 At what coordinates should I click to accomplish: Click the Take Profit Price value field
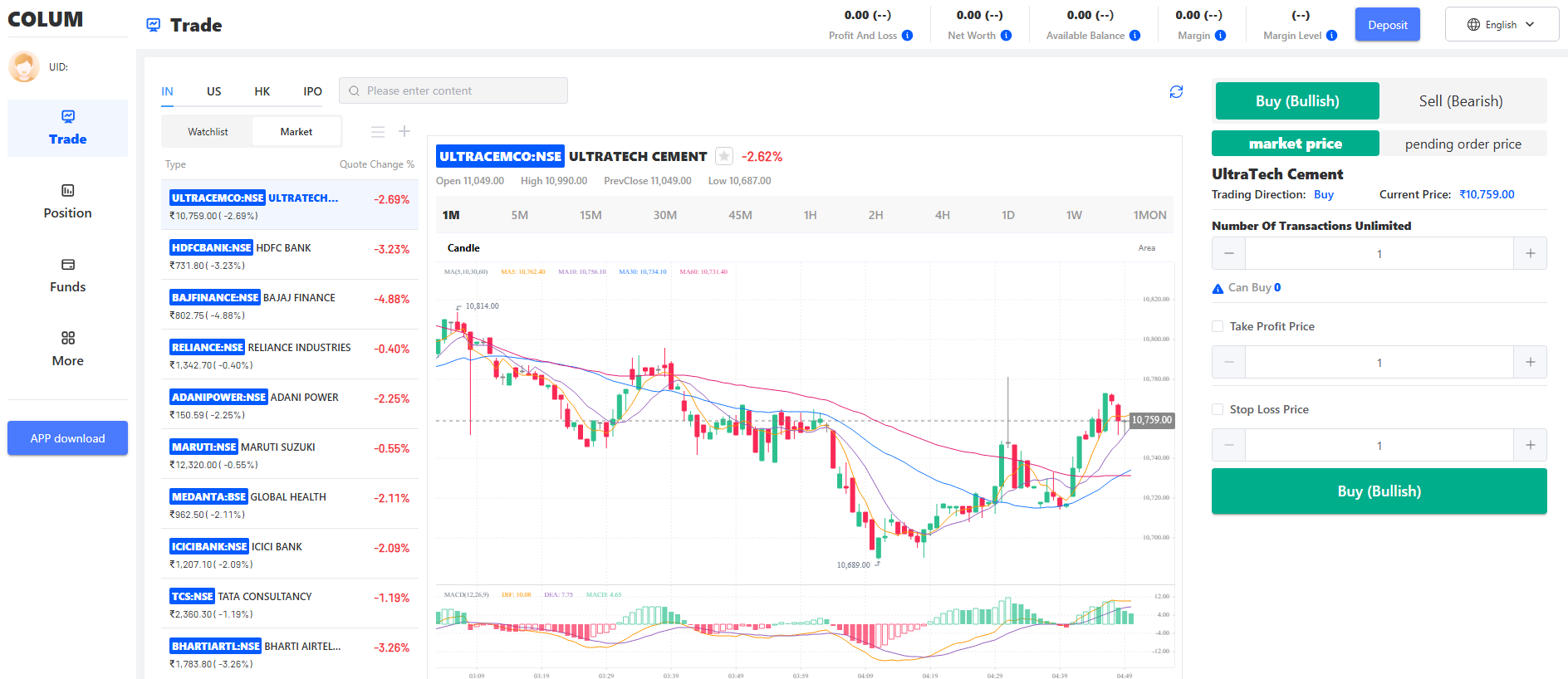(1379, 362)
